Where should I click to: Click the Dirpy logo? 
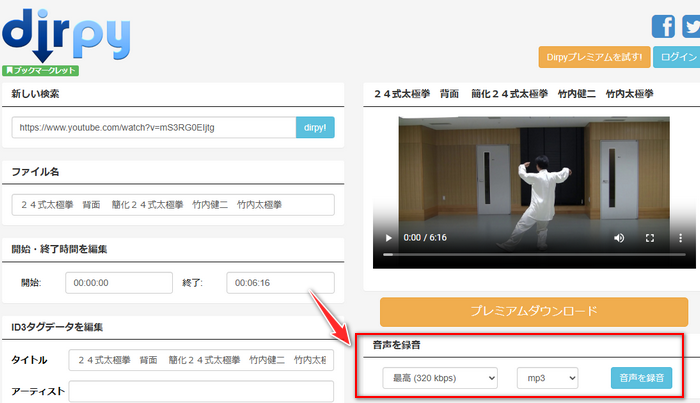(x=65, y=33)
